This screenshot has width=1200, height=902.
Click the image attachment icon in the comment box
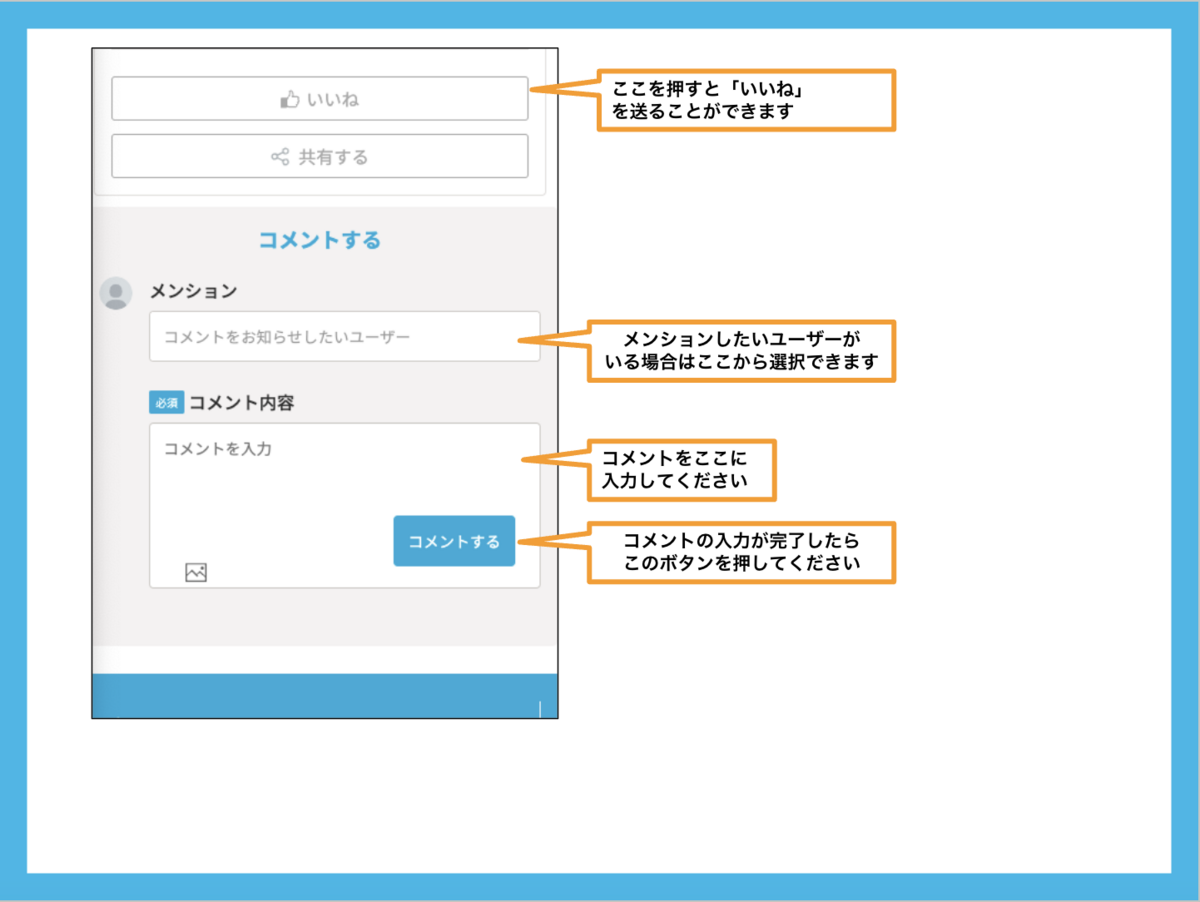coord(196,572)
